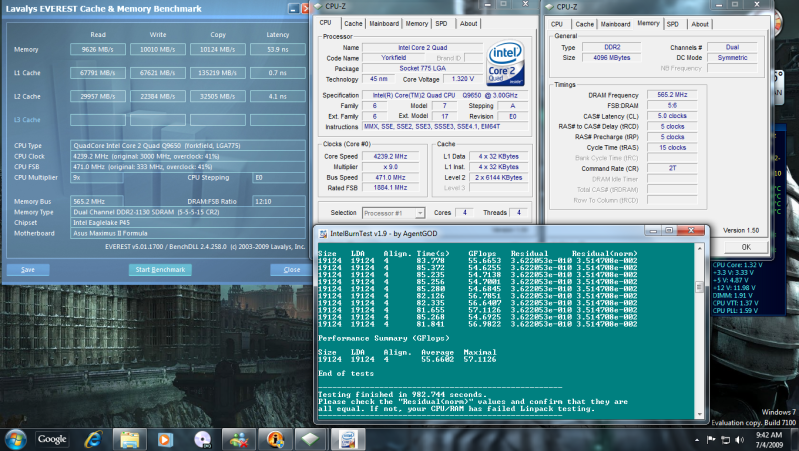The image size is (799, 451).
Task: Click the Motherboard field Asus Maximus II Formula
Action: pos(188,233)
